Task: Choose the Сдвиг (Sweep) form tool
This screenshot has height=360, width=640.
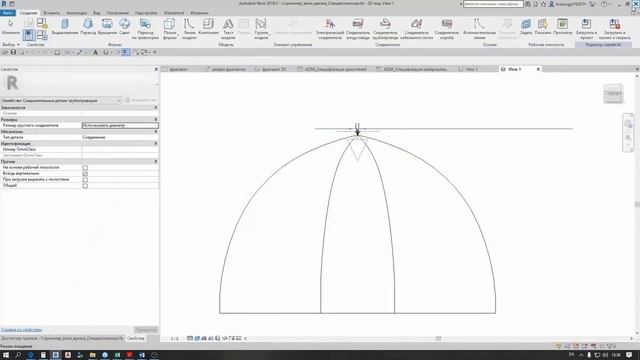Action: (124, 27)
